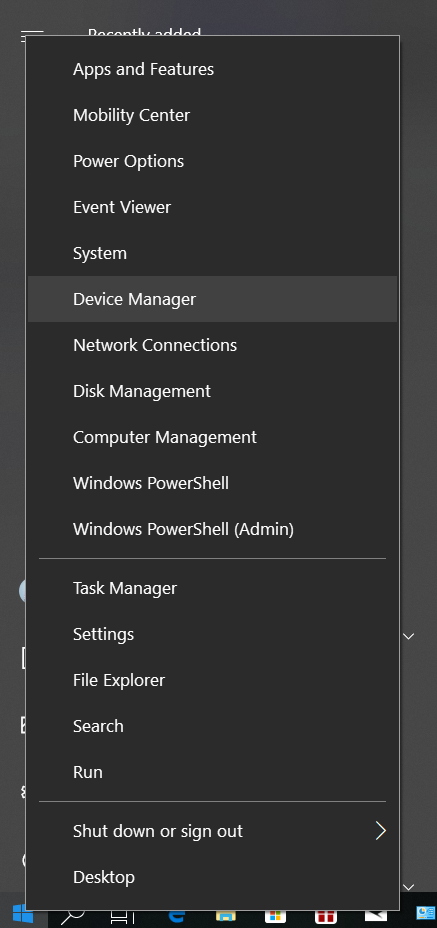Choose Search in the menu
The height and width of the screenshot is (928, 437).
tap(212, 726)
